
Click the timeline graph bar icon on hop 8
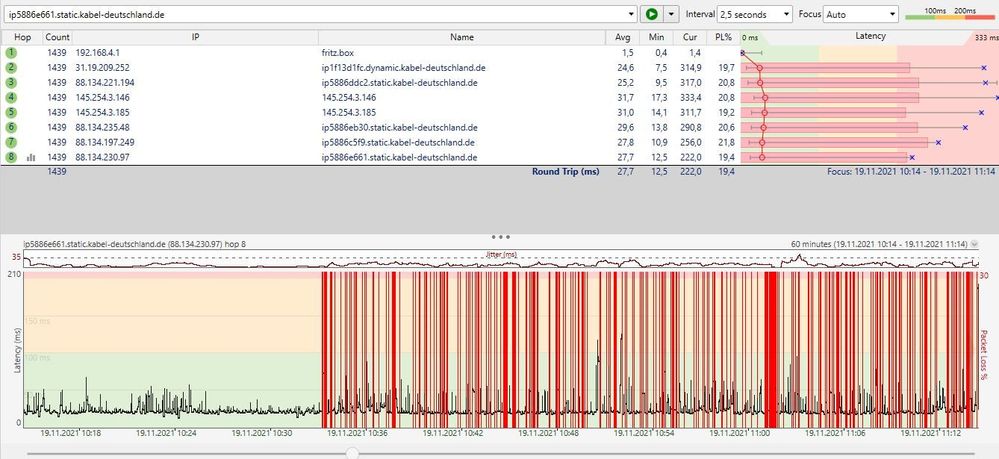(30, 157)
